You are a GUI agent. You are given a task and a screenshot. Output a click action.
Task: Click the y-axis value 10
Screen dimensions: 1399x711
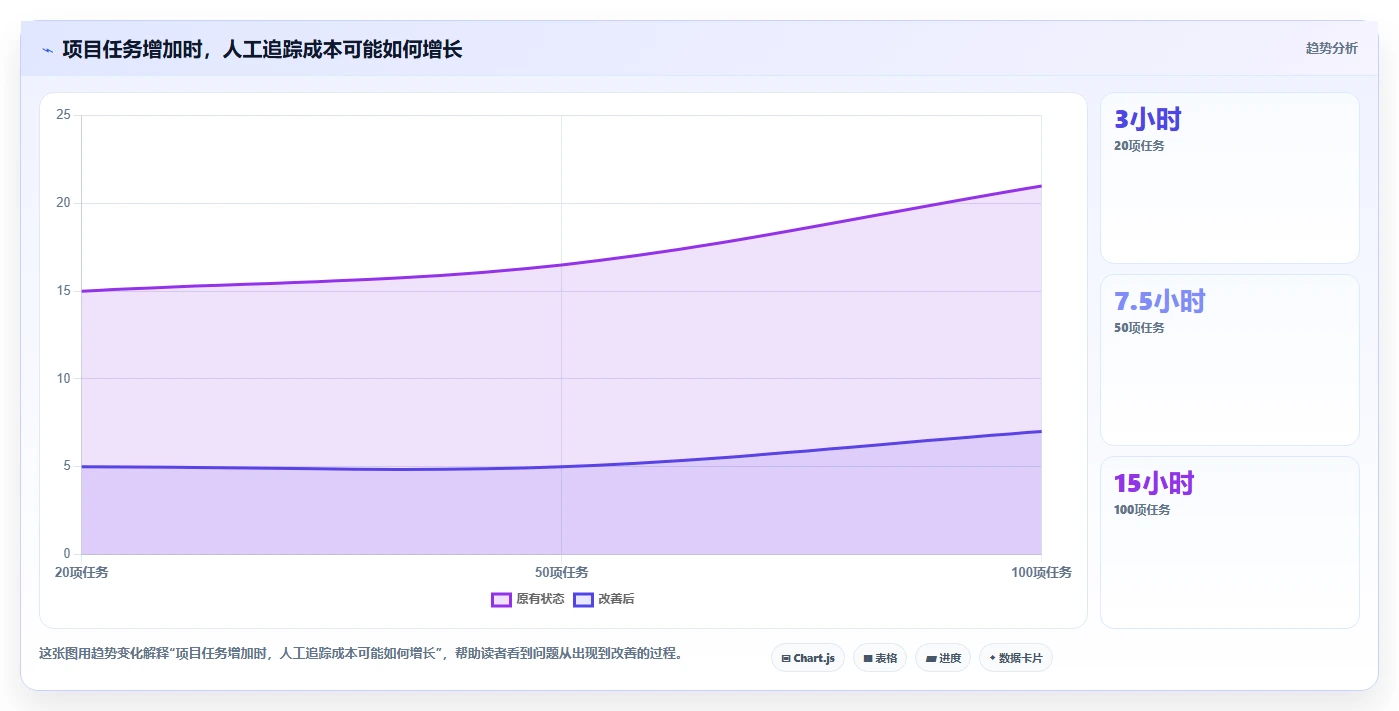[63, 378]
